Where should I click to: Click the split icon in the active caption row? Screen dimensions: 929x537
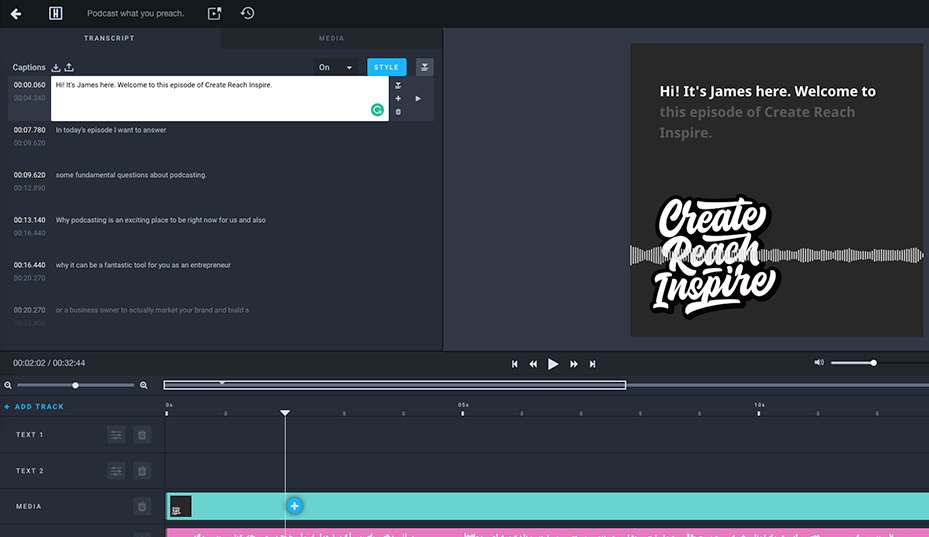[398, 85]
